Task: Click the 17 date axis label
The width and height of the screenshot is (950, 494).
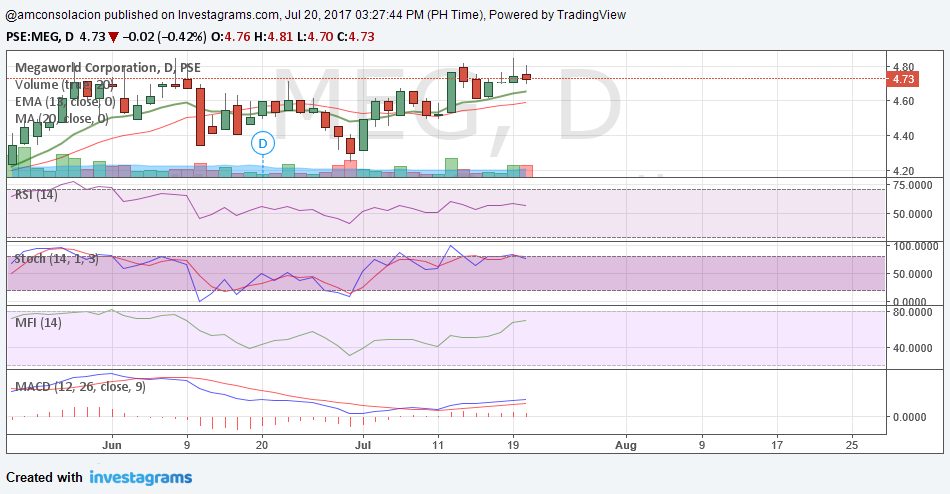Action: tap(777, 445)
